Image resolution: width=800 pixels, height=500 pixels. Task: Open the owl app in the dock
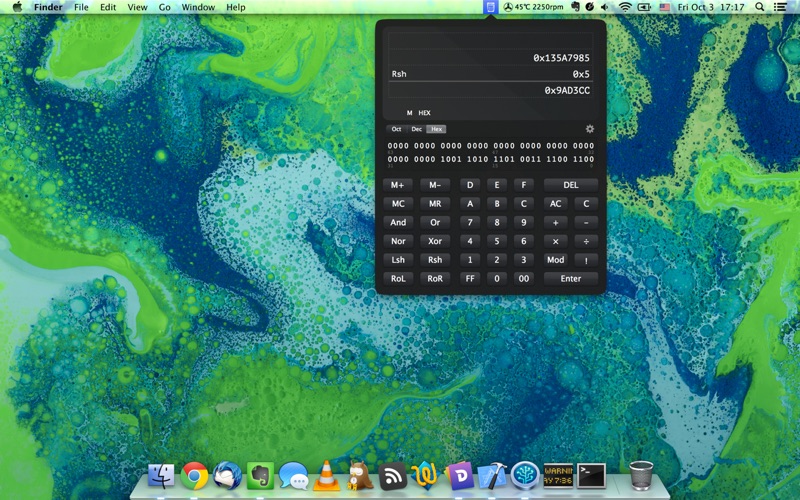(x=359, y=476)
